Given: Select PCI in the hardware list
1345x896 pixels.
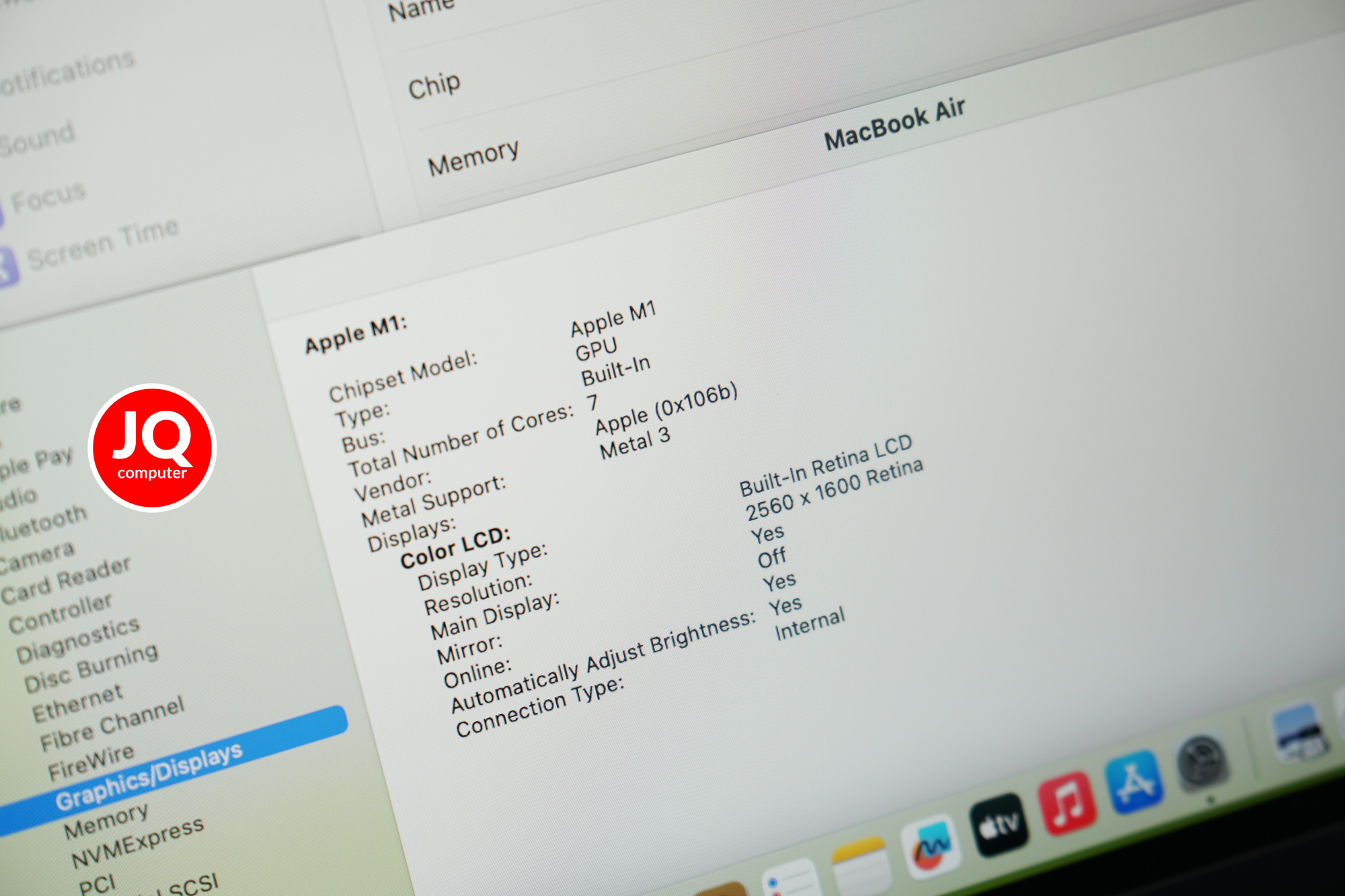Looking at the screenshot, I should (x=97, y=885).
